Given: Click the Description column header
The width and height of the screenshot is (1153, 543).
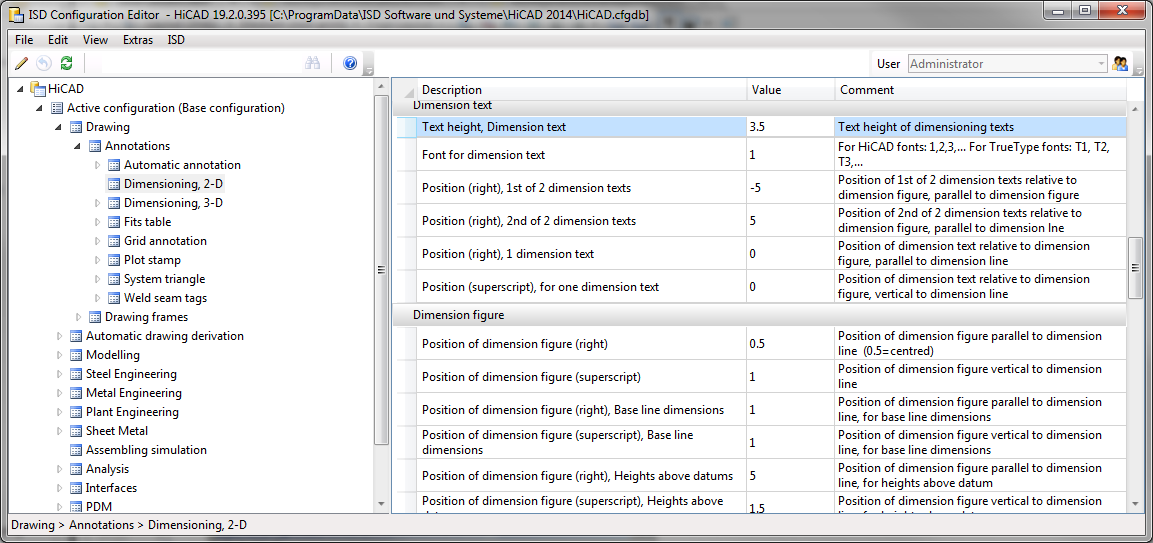Looking at the screenshot, I should (x=452, y=90).
